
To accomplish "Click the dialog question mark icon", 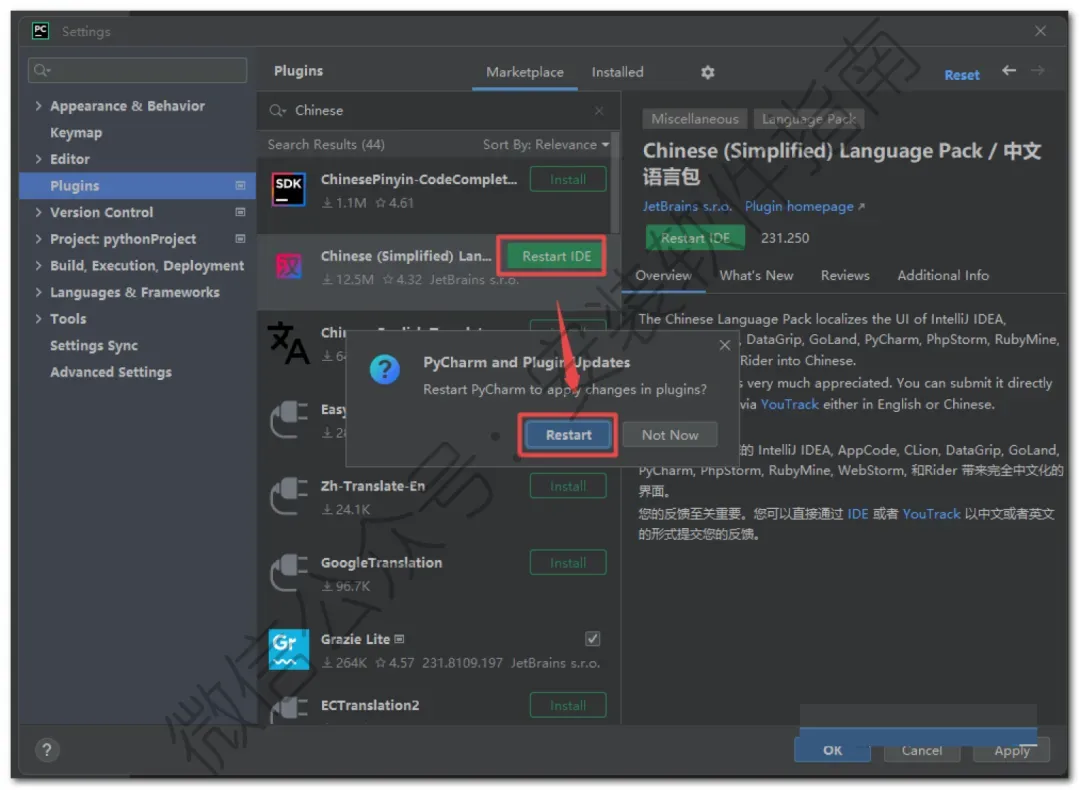I will tap(384, 370).
